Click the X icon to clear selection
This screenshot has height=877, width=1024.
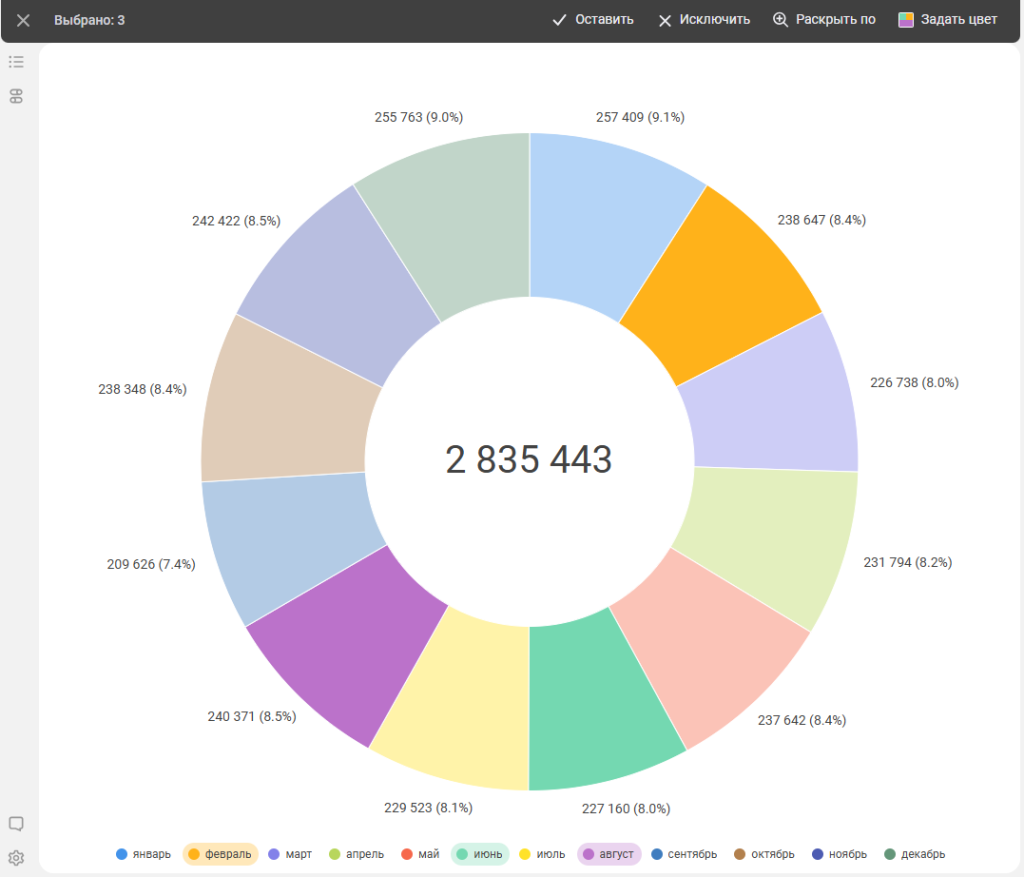click(x=23, y=20)
